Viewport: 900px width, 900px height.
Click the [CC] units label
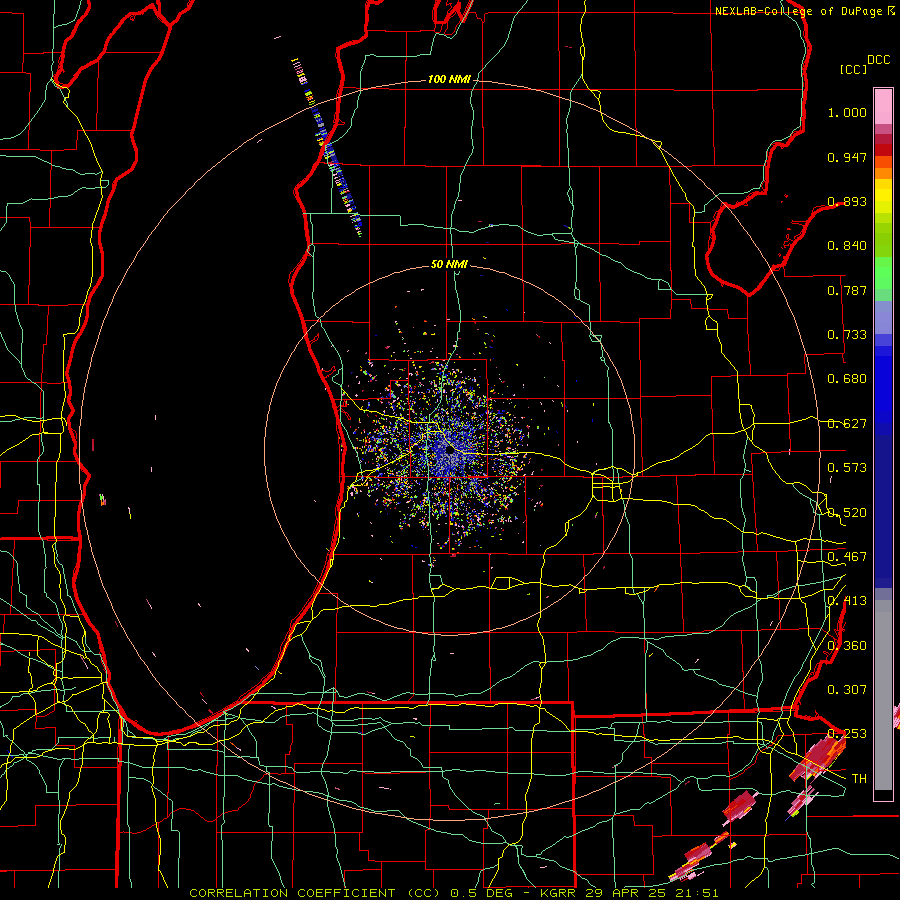[854, 69]
